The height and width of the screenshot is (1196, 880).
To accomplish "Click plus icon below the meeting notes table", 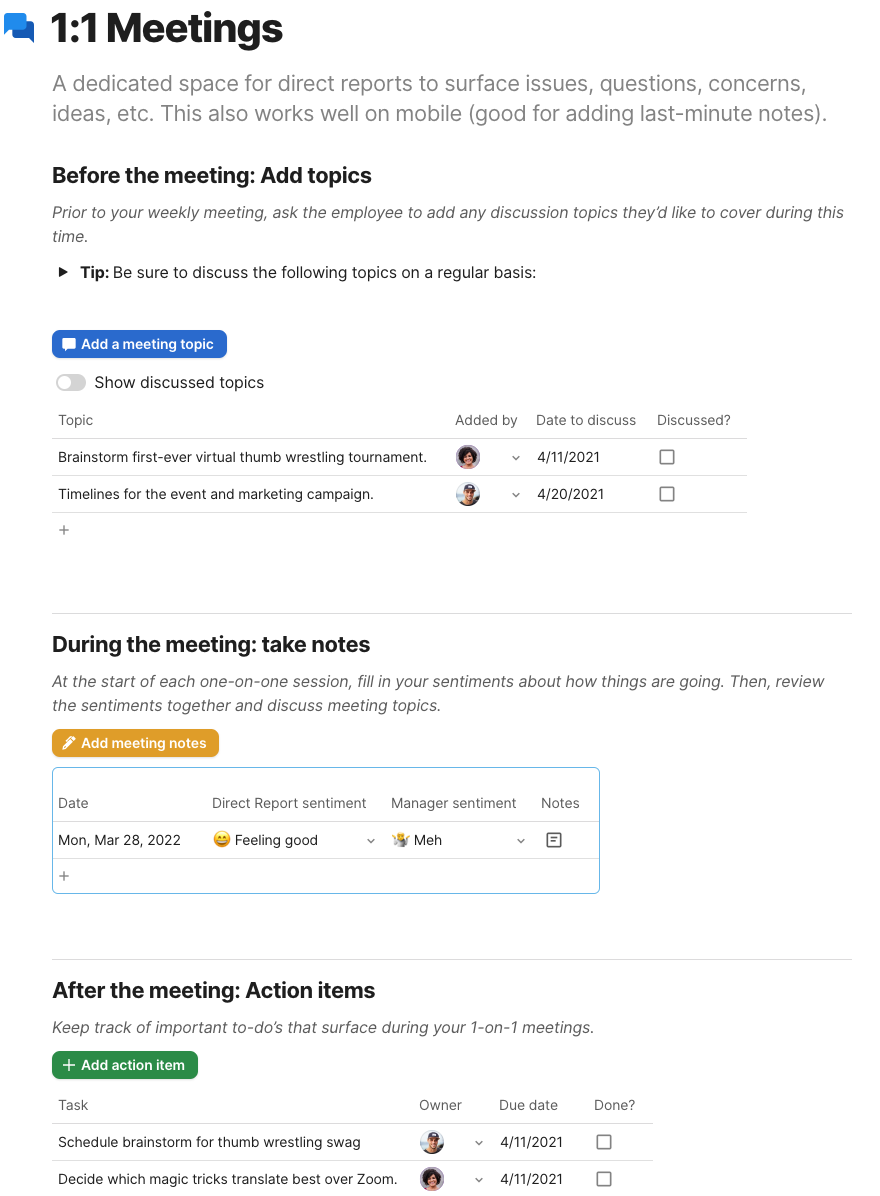I will [64, 876].
